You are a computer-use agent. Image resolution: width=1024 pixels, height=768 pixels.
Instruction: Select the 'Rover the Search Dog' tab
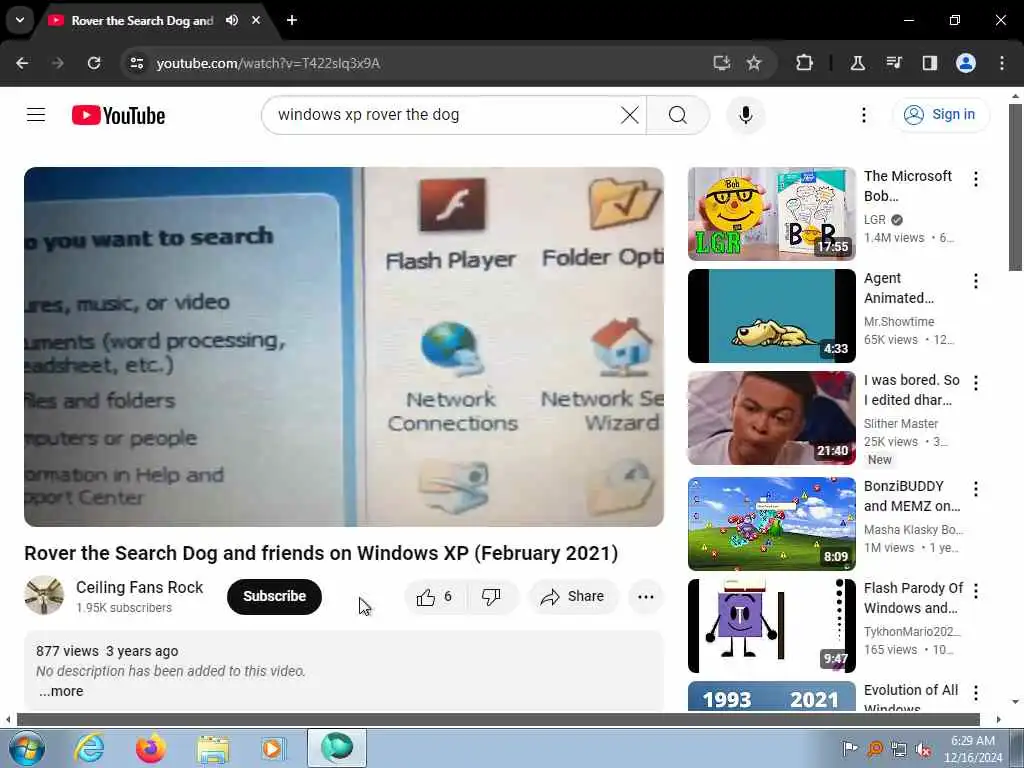pos(142,21)
